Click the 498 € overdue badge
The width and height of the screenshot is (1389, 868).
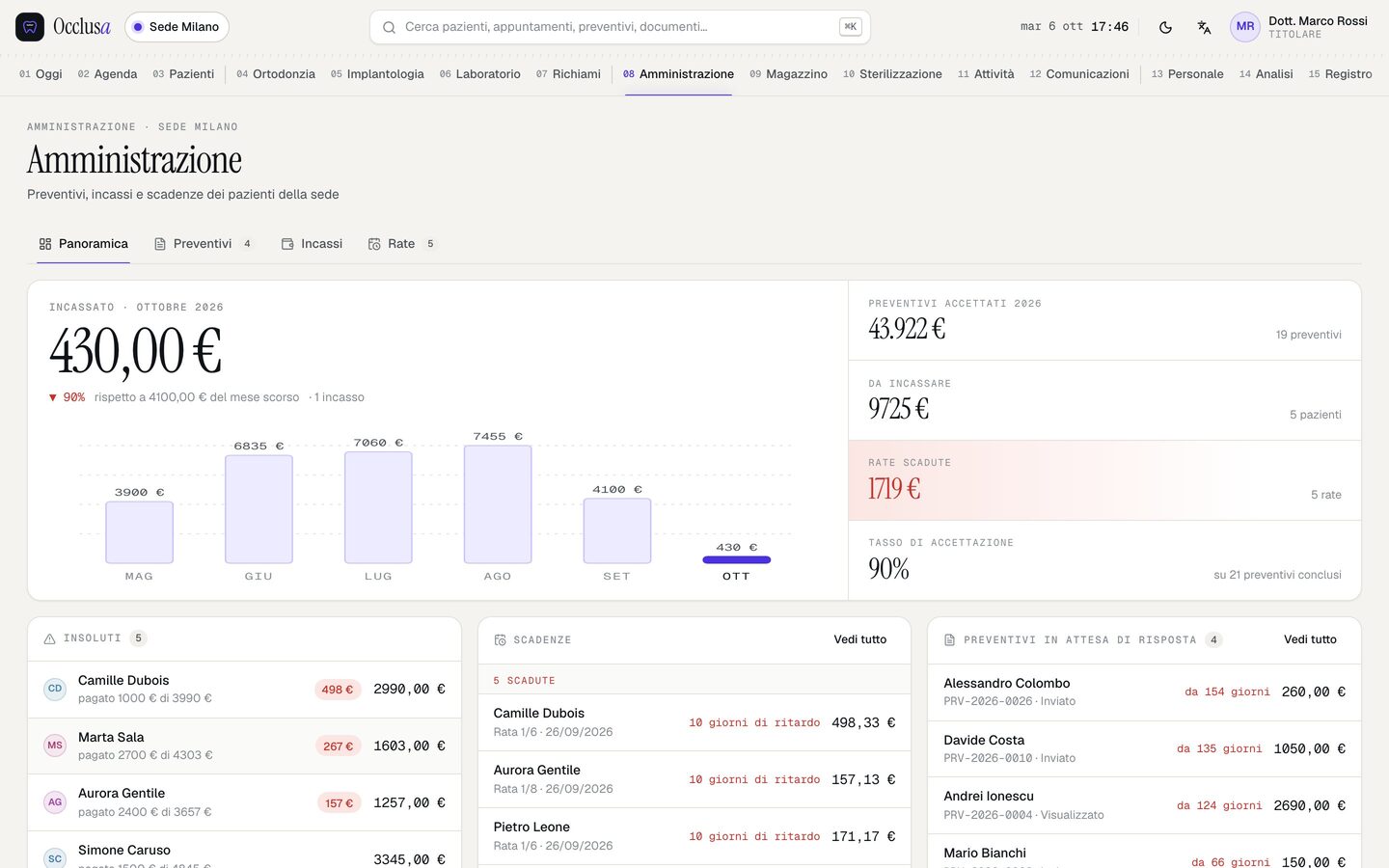(x=338, y=690)
